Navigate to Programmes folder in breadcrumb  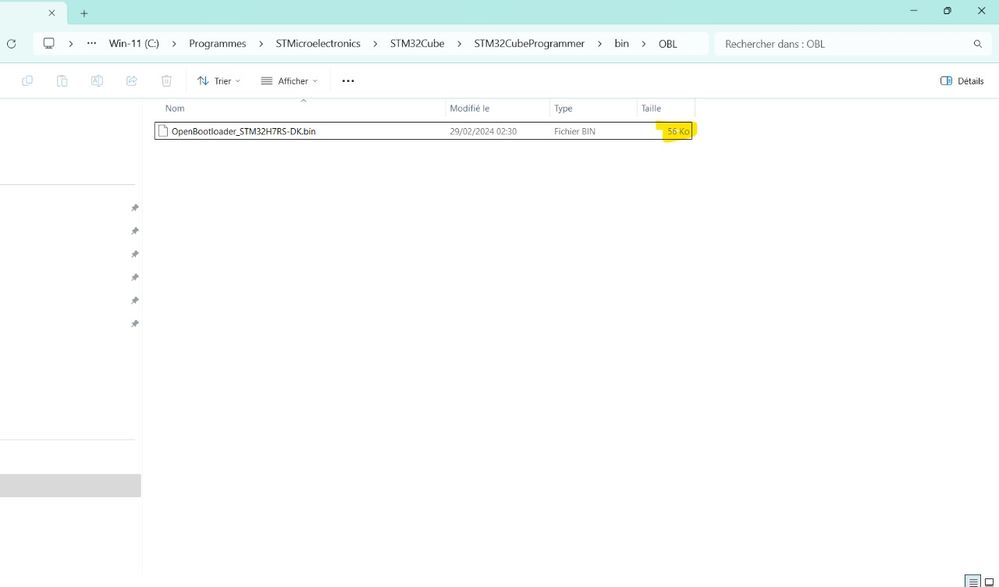coord(217,43)
